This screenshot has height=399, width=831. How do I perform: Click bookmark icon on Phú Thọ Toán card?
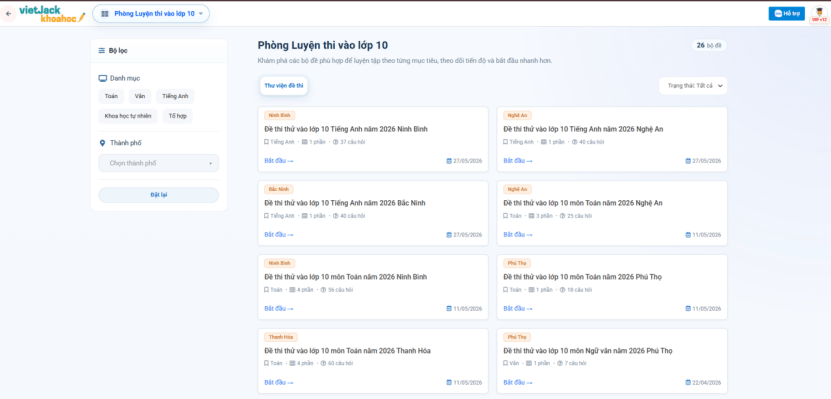click(x=506, y=290)
